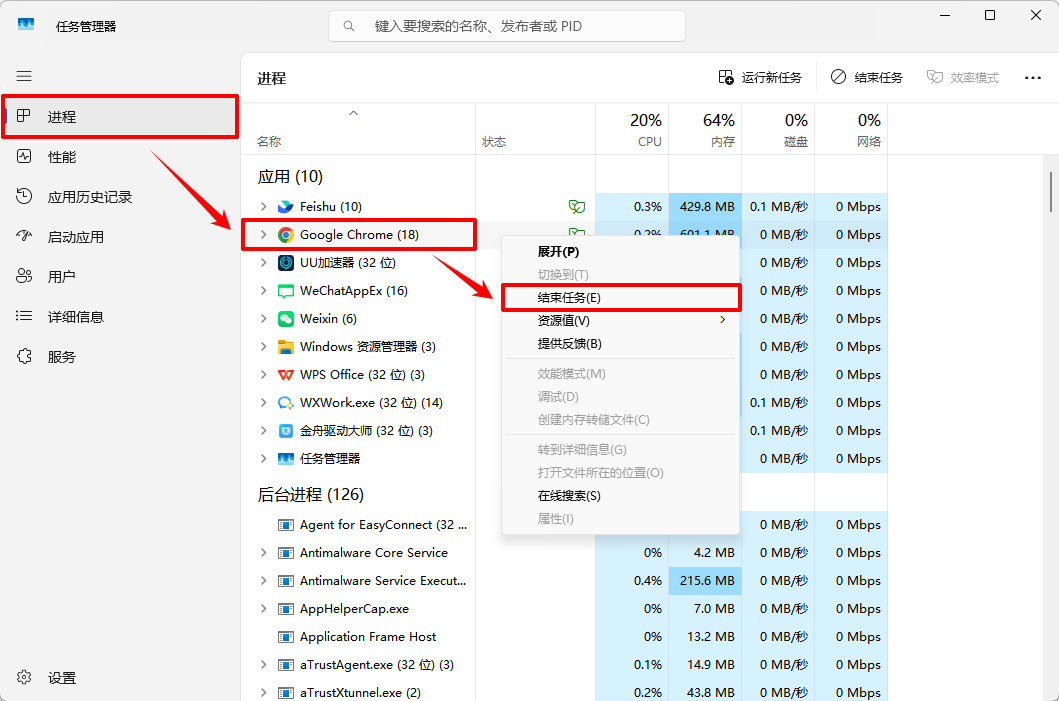
Task: Open the 用户 users page
Action: [x=120, y=277]
